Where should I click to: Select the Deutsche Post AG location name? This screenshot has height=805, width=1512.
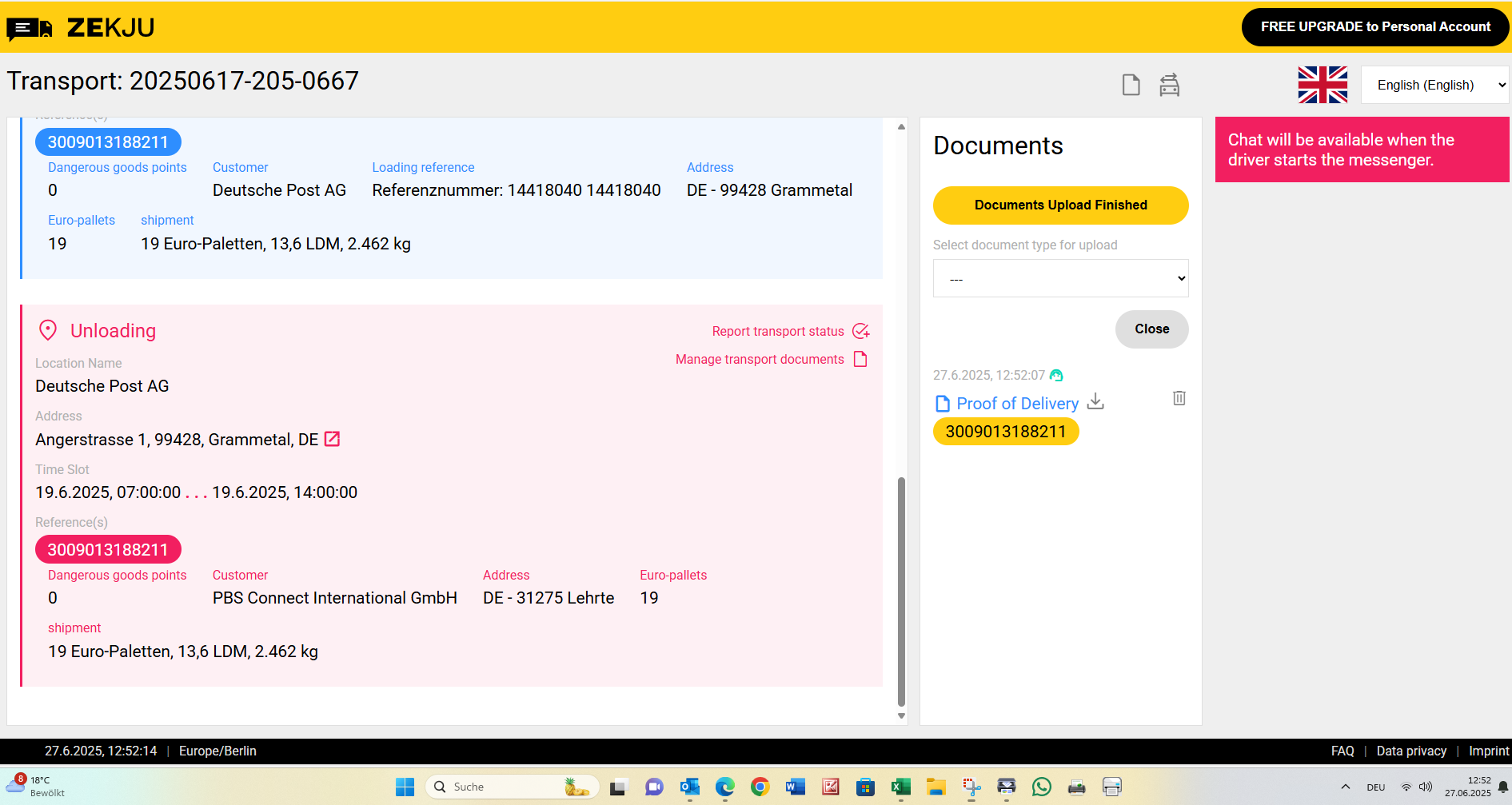tap(102, 386)
